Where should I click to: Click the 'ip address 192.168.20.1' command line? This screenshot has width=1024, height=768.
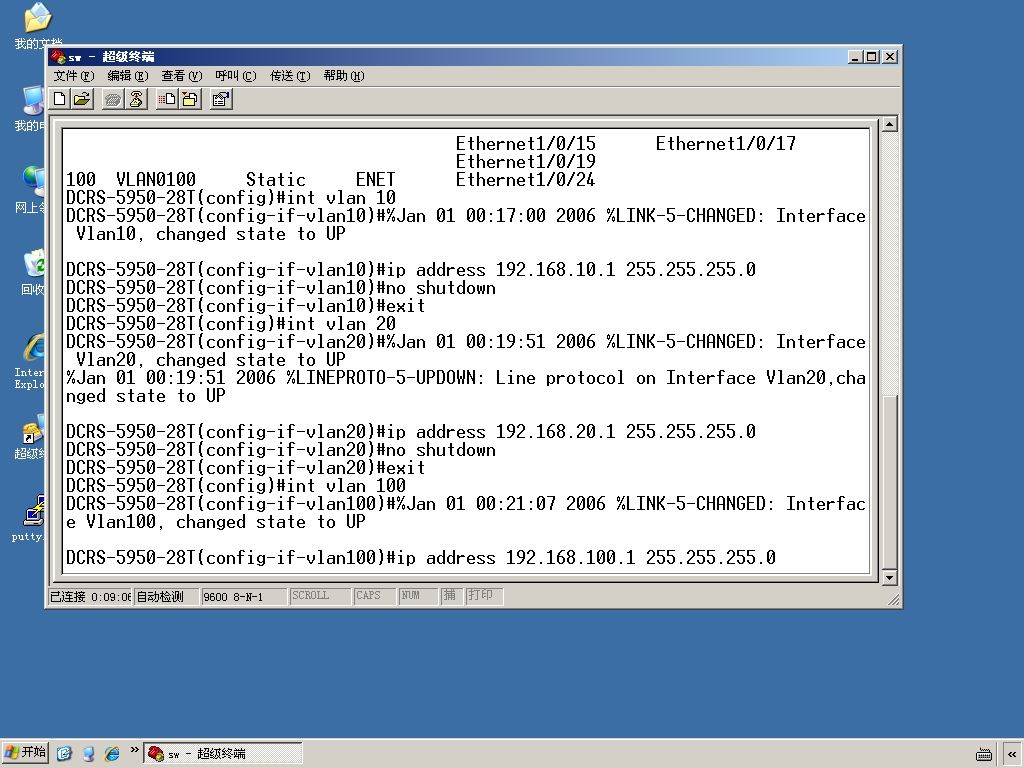[411, 432]
